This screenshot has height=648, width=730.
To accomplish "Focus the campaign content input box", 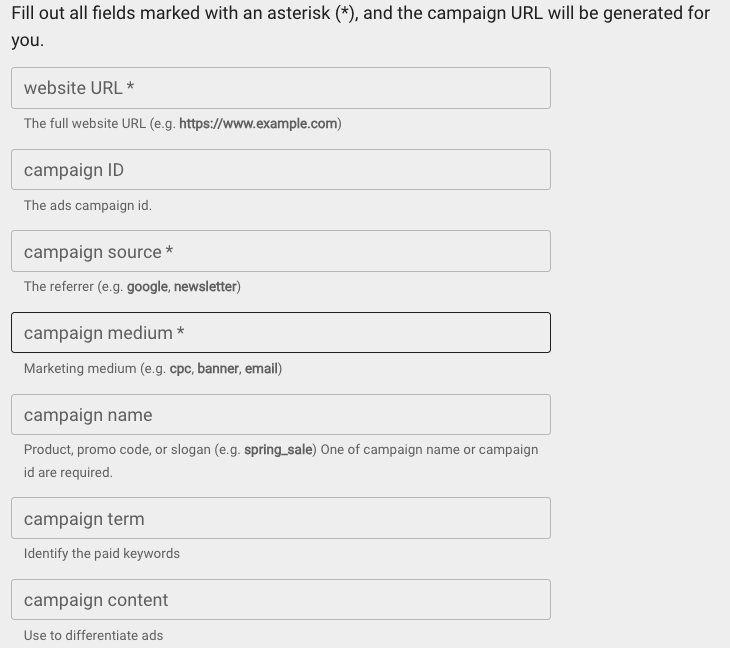I will click(x=280, y=600).
